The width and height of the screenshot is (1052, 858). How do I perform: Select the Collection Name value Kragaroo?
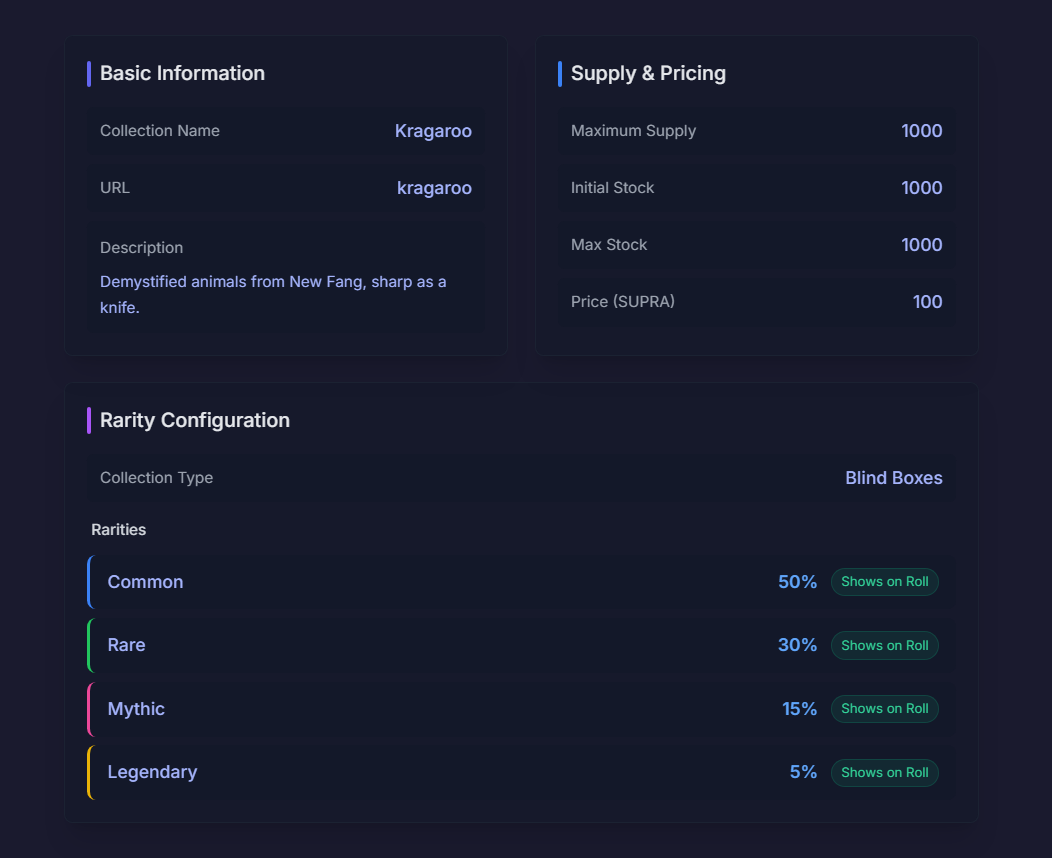tap(433, 131)
